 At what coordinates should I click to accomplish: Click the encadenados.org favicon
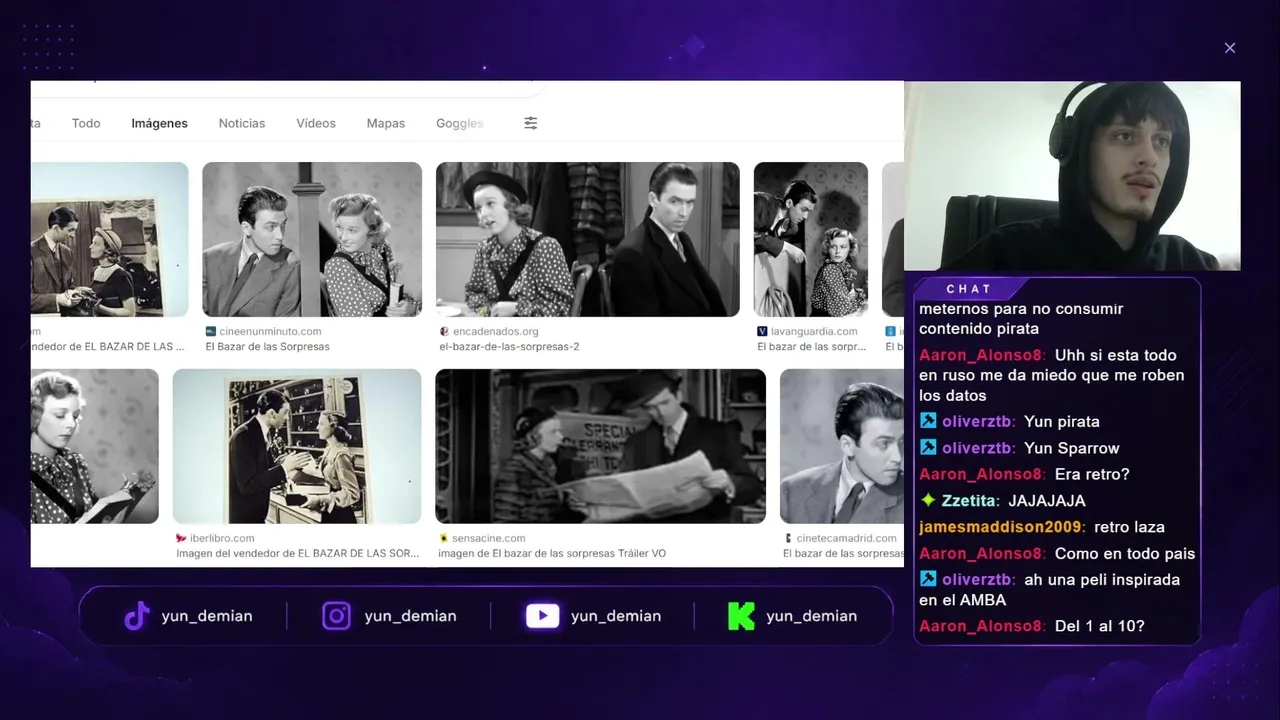click(444, 331)
